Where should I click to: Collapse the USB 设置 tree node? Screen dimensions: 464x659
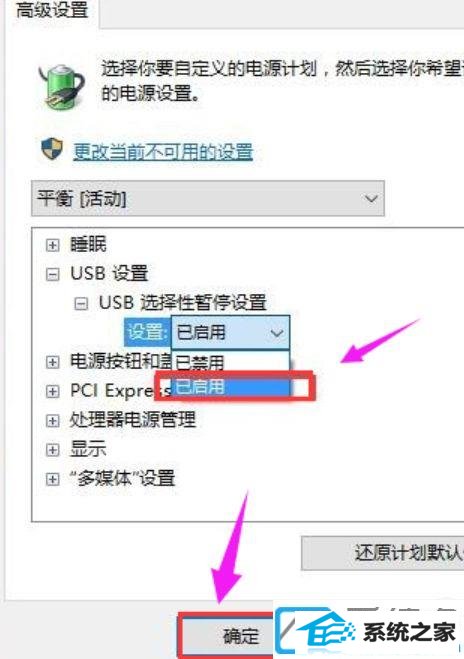pos(52,274)
